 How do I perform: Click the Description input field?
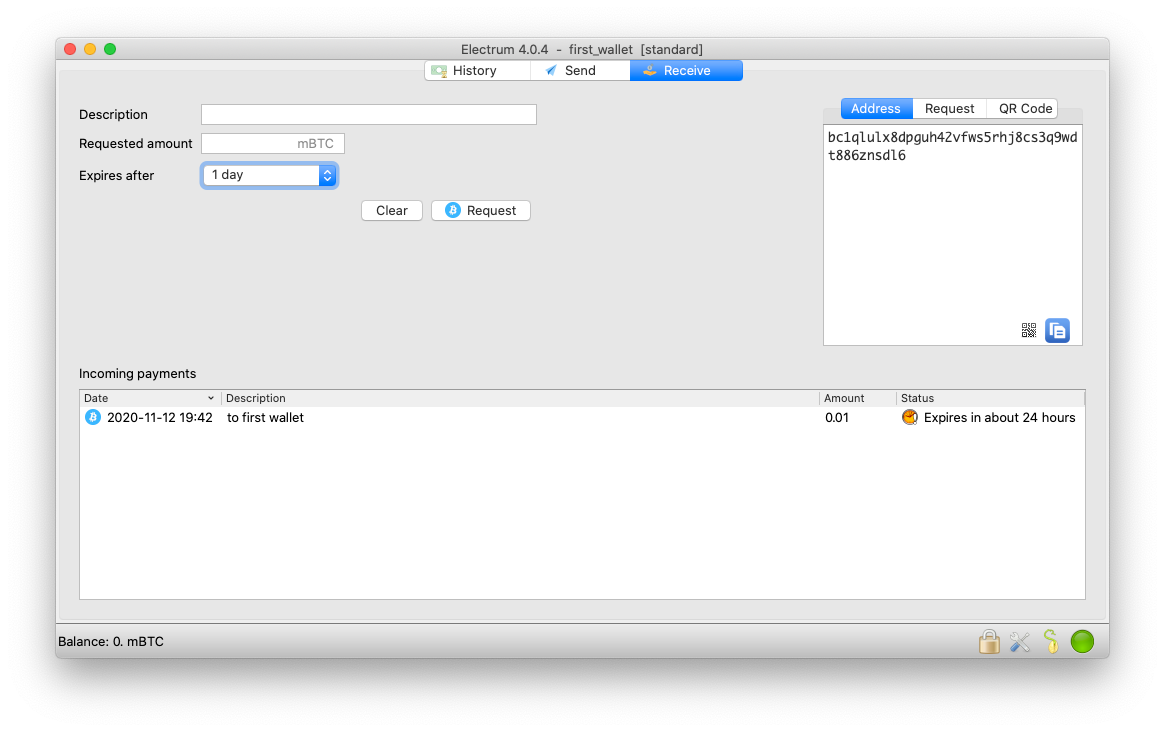tap(369, 114)
